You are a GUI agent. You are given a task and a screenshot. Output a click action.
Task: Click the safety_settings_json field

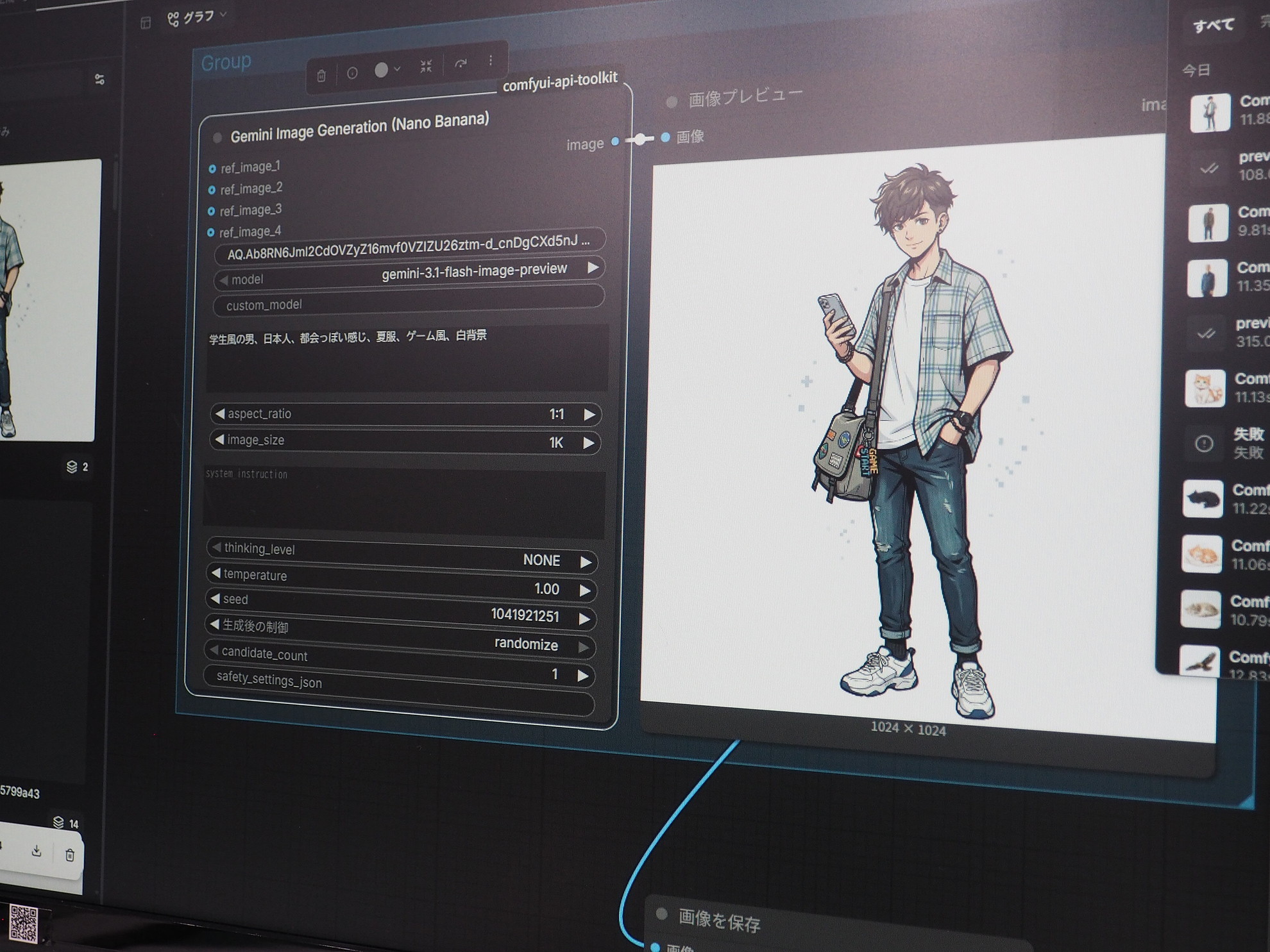pos(398,691)
